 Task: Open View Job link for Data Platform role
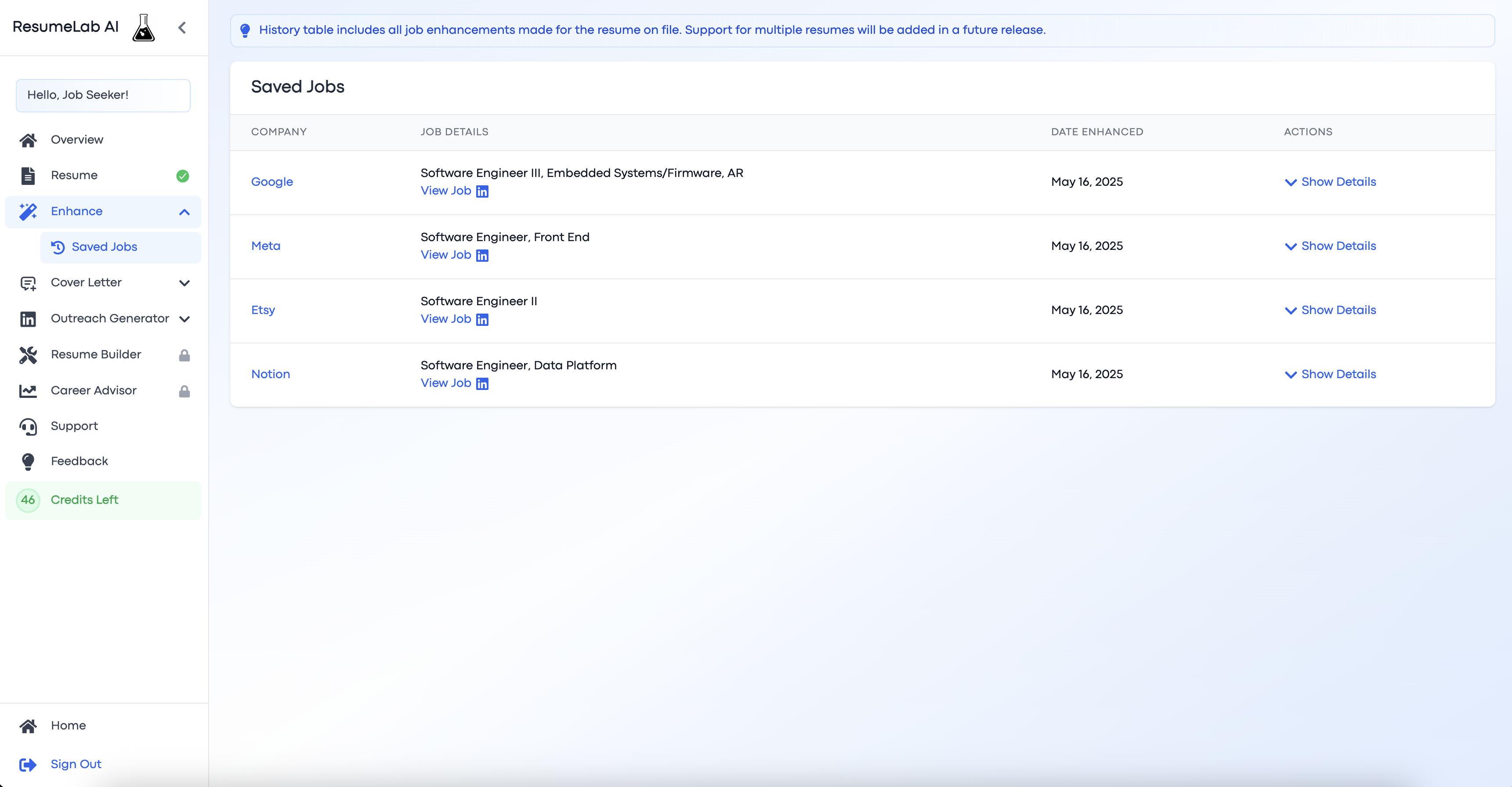click(x=446, y=383)
